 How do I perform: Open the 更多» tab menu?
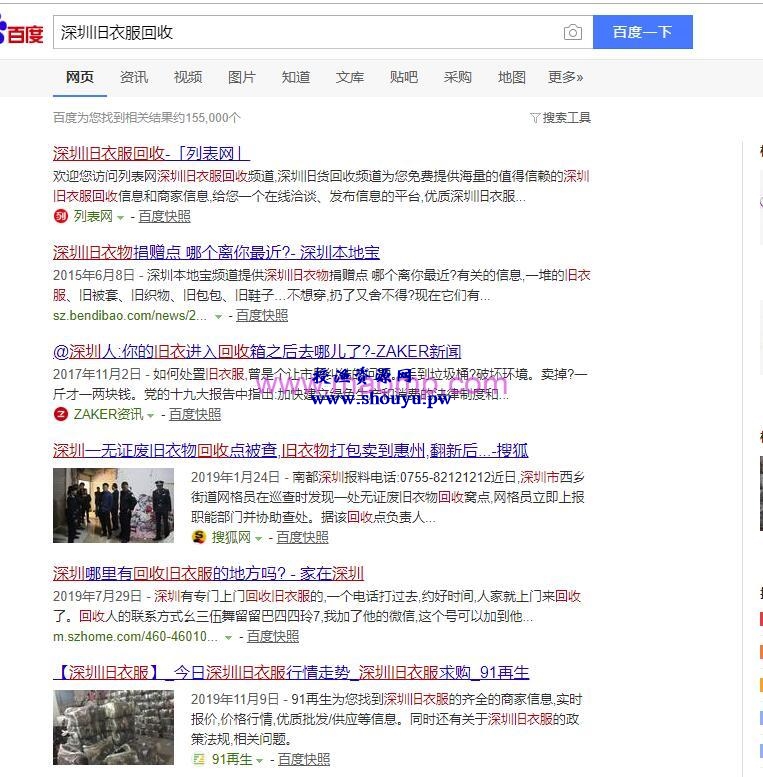(565, 77)
